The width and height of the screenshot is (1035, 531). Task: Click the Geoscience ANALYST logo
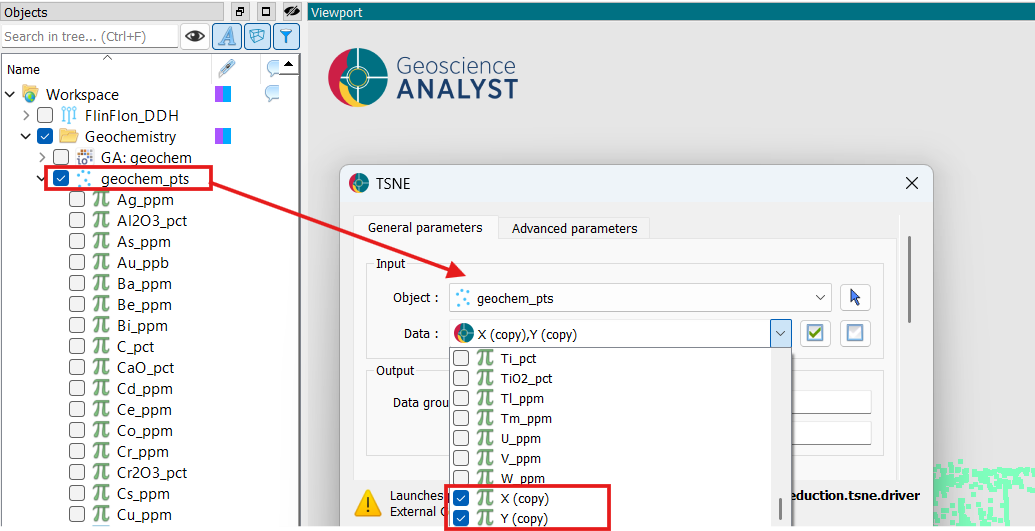[x=423, y=77]
